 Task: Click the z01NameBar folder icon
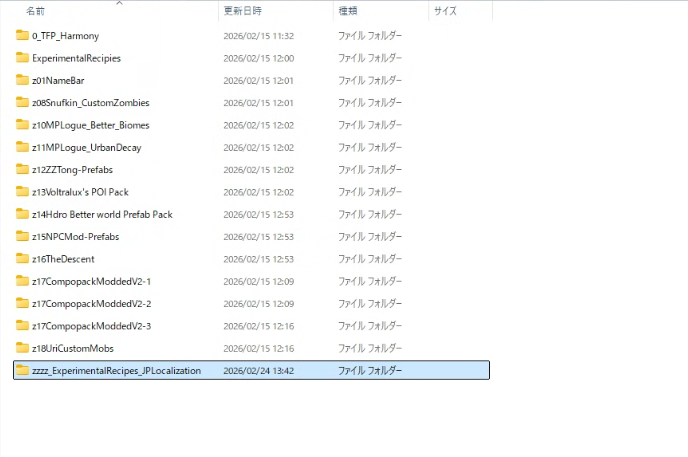pyautogui.click(x=22, y=81)
